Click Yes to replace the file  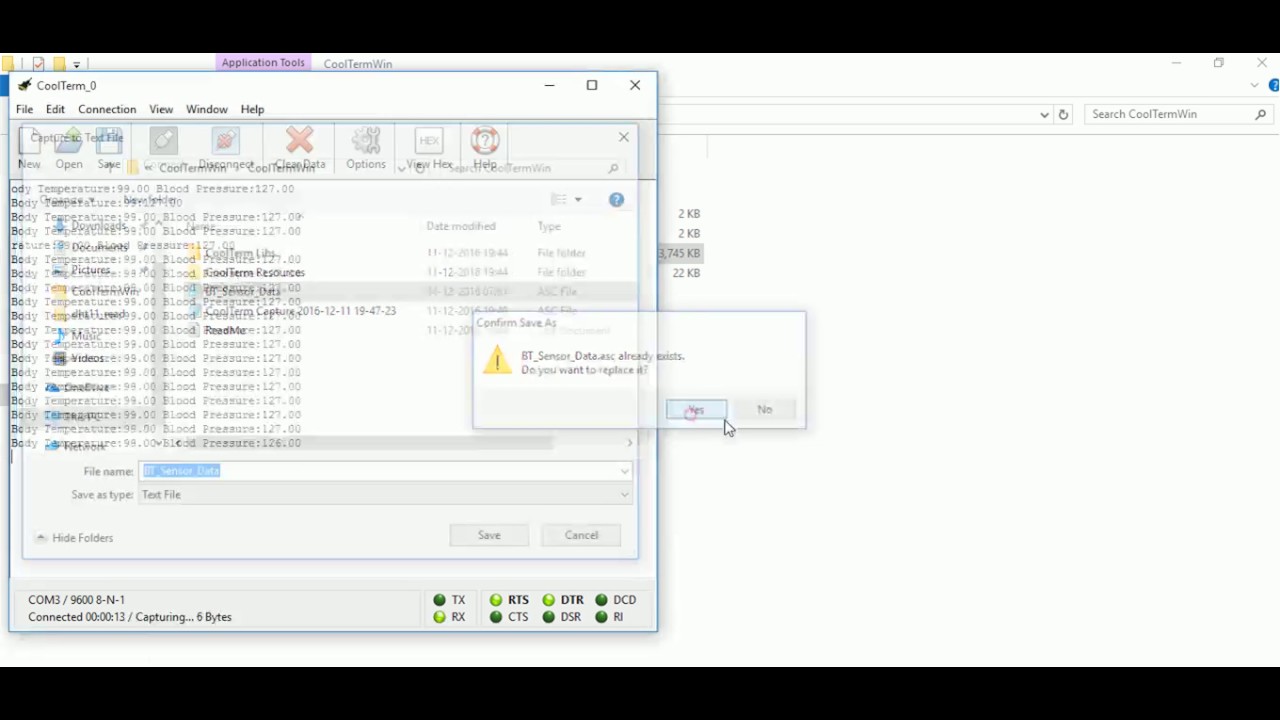[x=696, y=410]
